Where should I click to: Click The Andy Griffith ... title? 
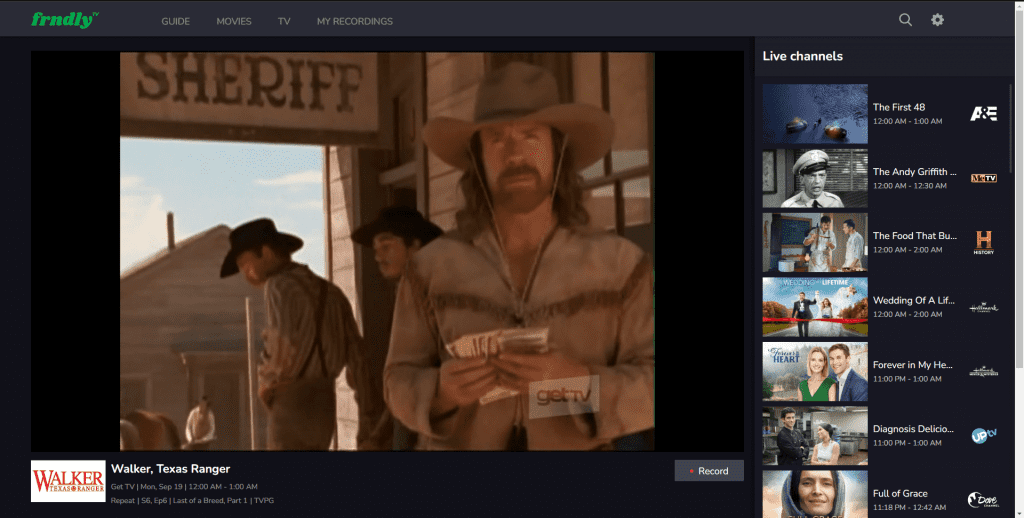914,172
